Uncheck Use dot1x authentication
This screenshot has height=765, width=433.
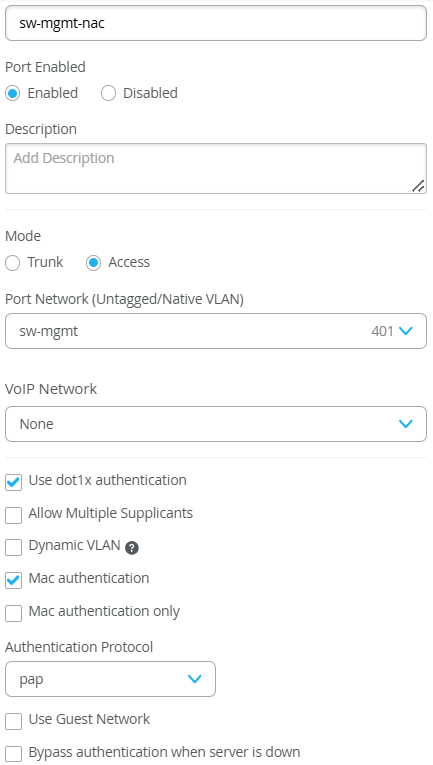tap(14, 483)
